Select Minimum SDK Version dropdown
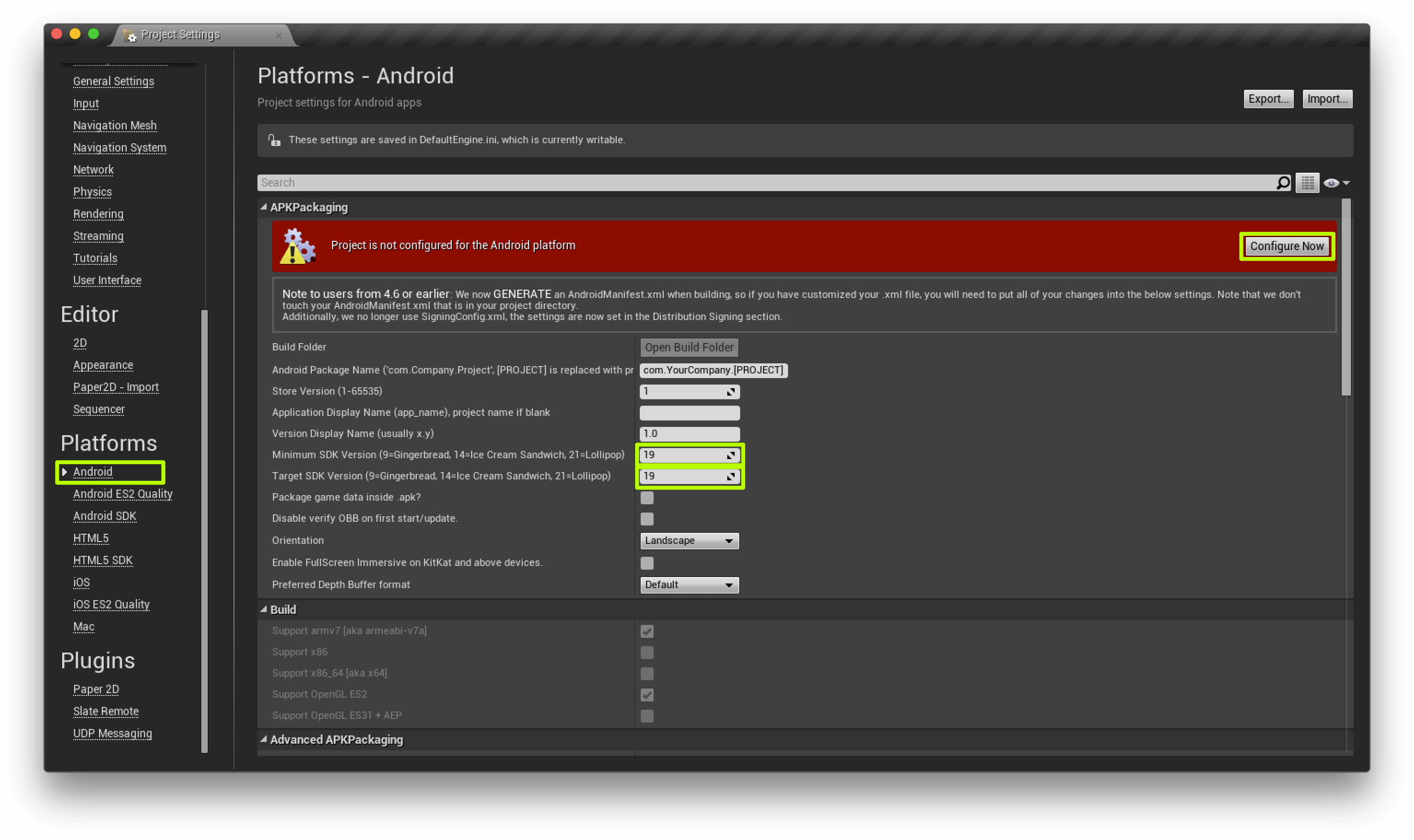Image resolution: width=1414 pixels, height=840 pixels. [x=688, y=454]
